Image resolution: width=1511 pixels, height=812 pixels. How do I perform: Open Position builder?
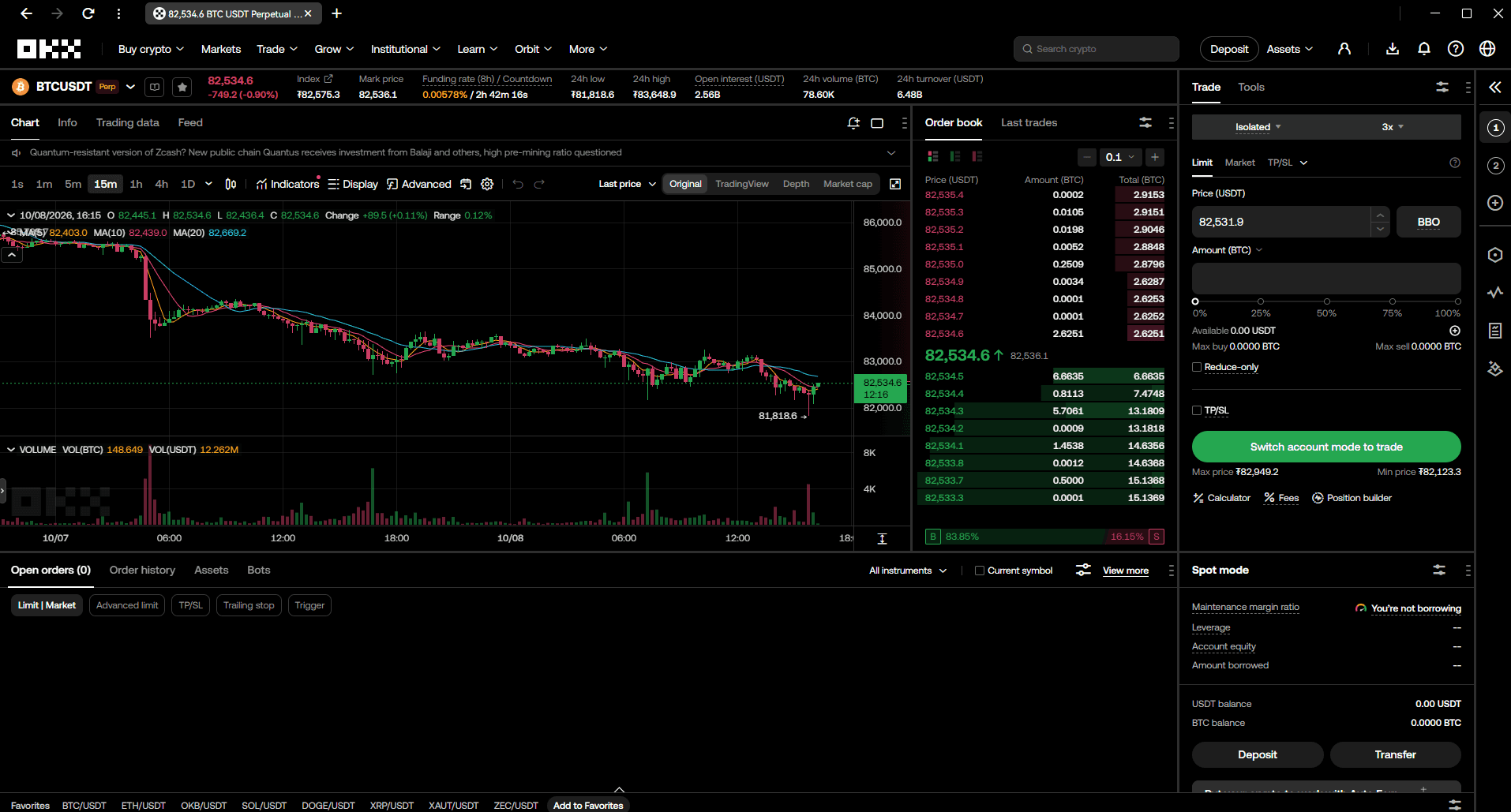coord(1352,498)
